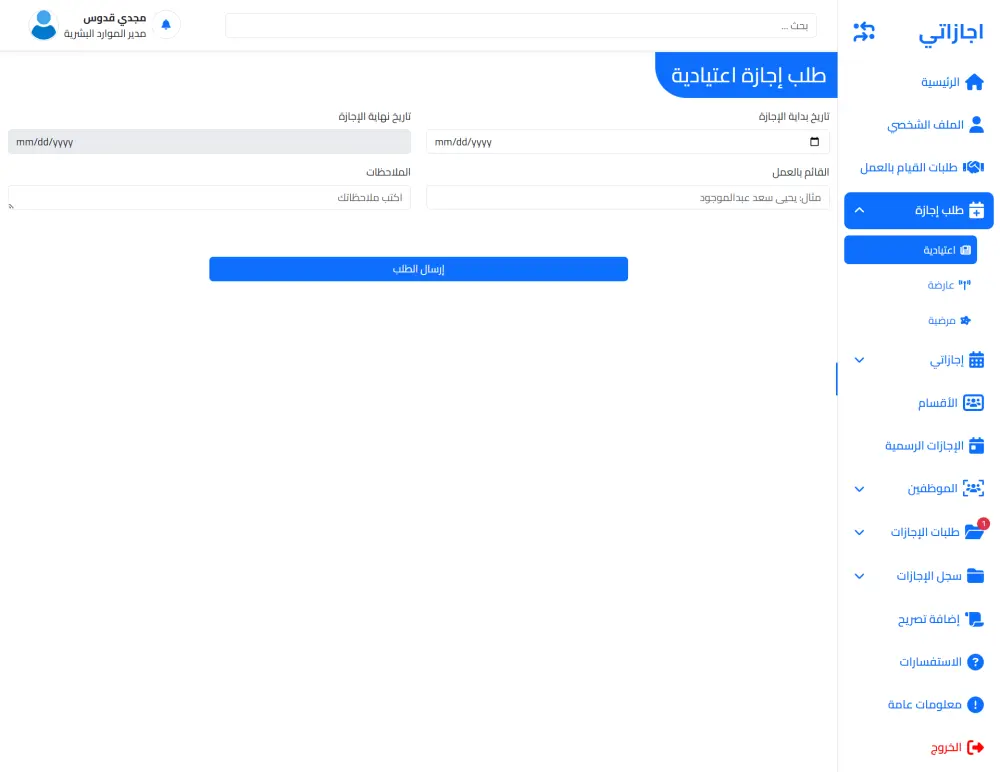Image resolution: width=1000 pixels, height=772 pixels.
Task: Expand the إجازاتي submenu
Action: (x=859, y=360)
